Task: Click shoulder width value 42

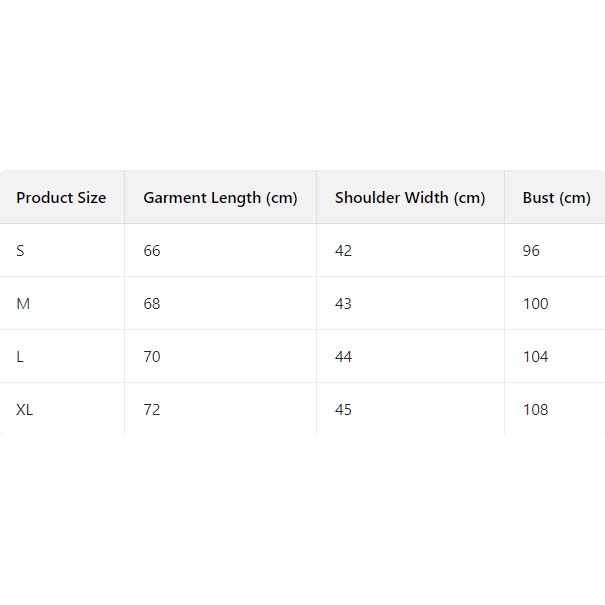Action: coord(344,251)
